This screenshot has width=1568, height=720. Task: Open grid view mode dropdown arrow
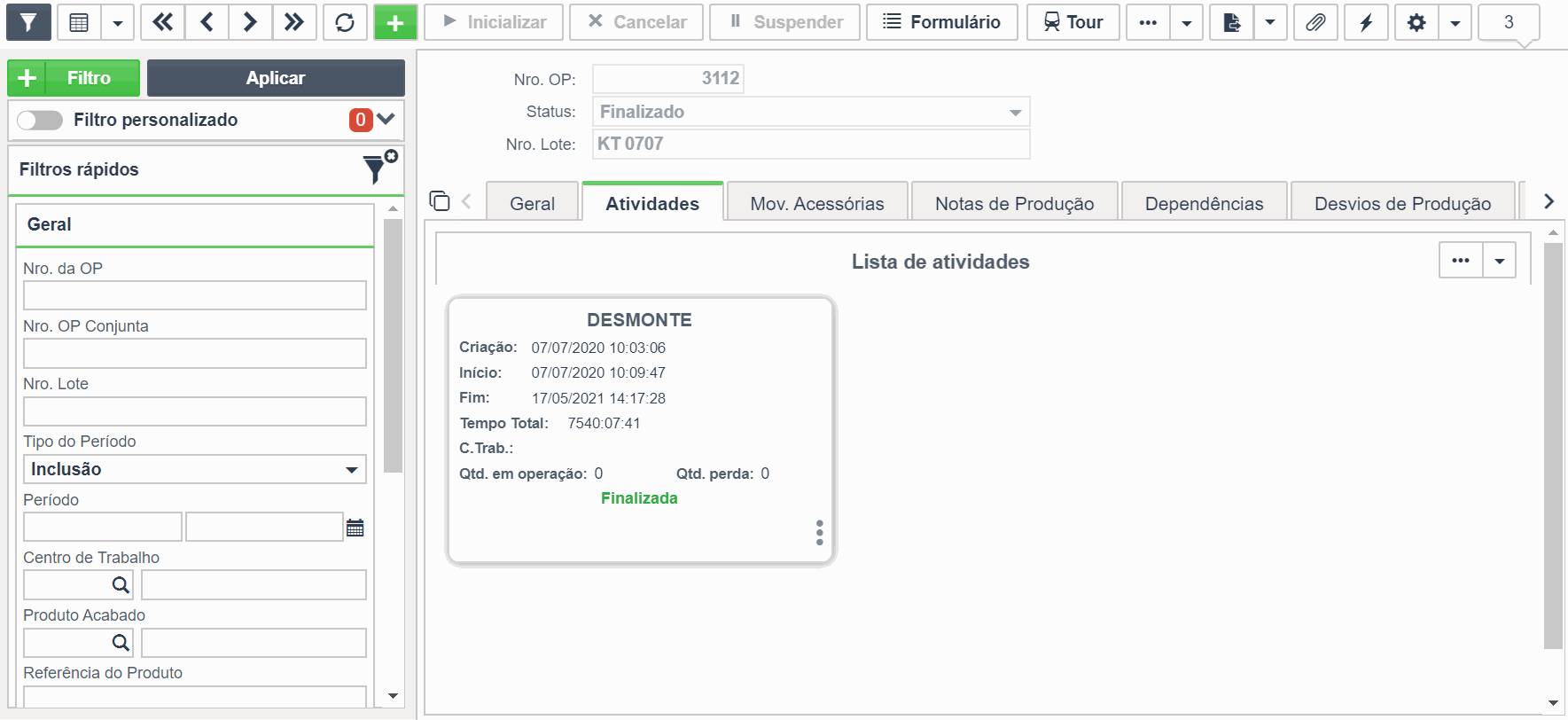(x=118, y=22)
